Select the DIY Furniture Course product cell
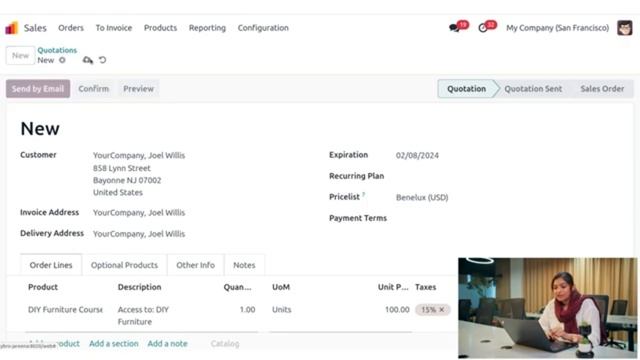 tap(65, 310)
